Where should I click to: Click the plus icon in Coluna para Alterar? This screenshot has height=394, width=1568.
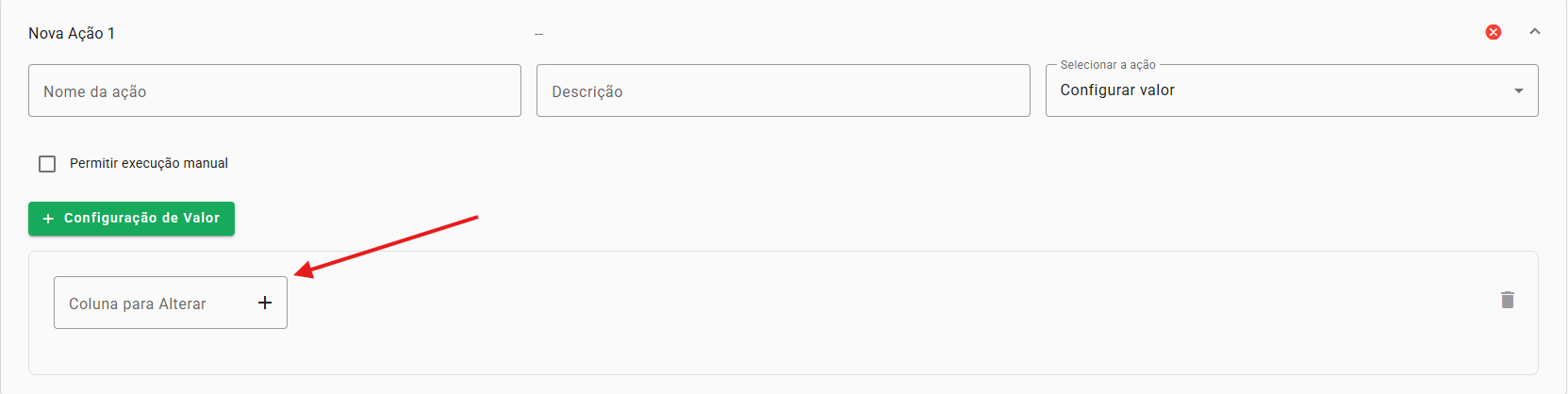265,303
